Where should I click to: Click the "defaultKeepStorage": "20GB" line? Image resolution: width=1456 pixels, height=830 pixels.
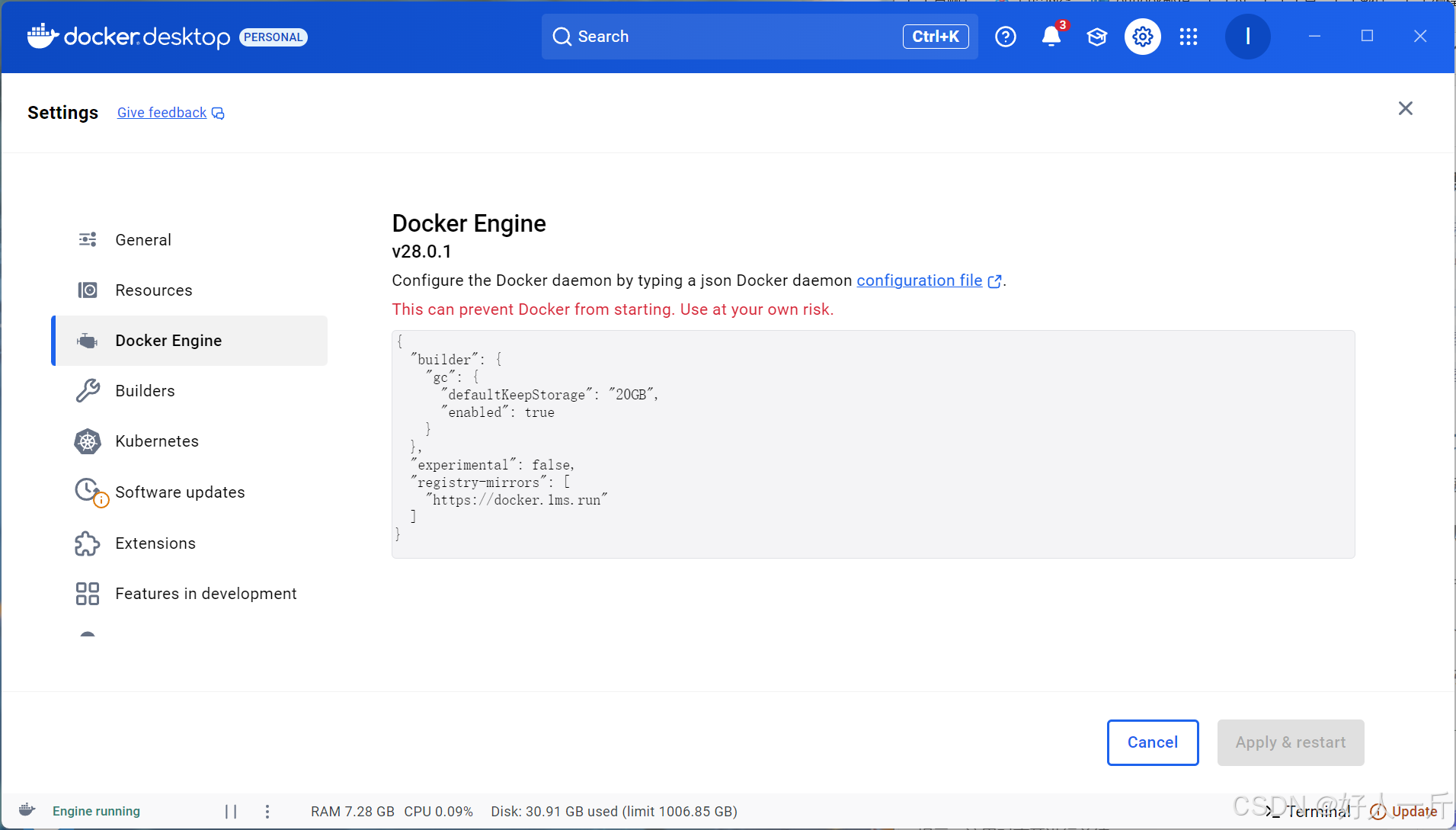tap(549, 395)
